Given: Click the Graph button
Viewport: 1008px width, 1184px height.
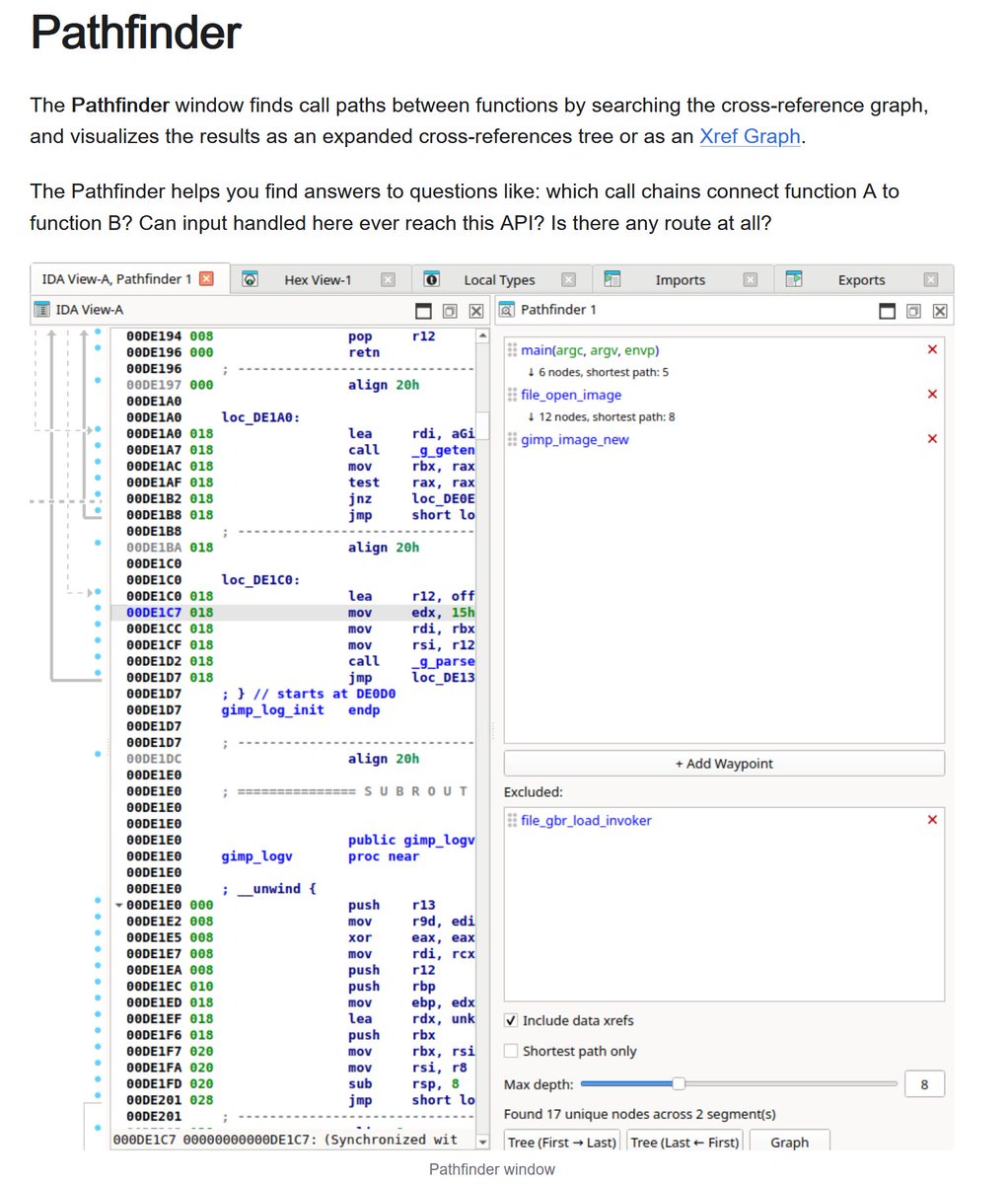Looking at the screenshot, I should pyautogui.click(x=790, y=1142).
